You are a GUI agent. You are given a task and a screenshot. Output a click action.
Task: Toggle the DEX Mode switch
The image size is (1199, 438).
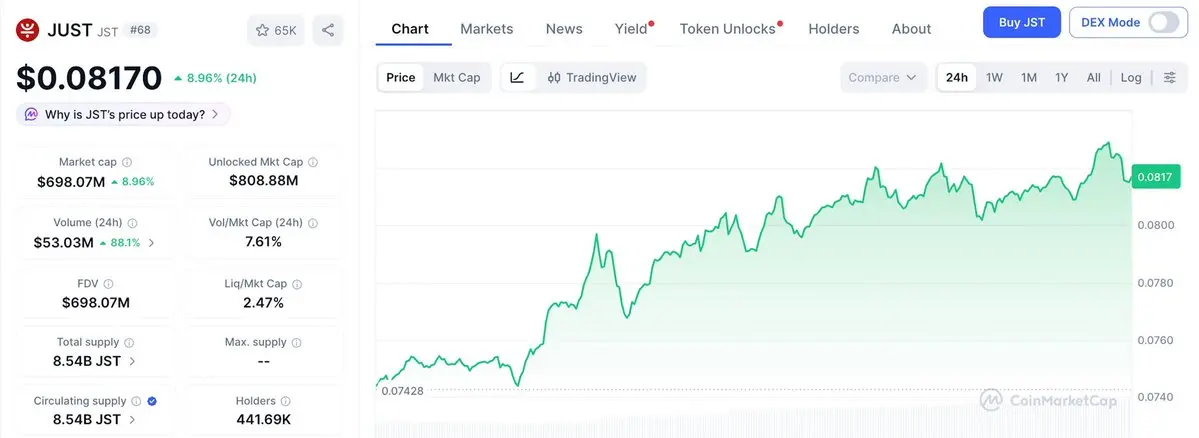tap(1163, 22)
